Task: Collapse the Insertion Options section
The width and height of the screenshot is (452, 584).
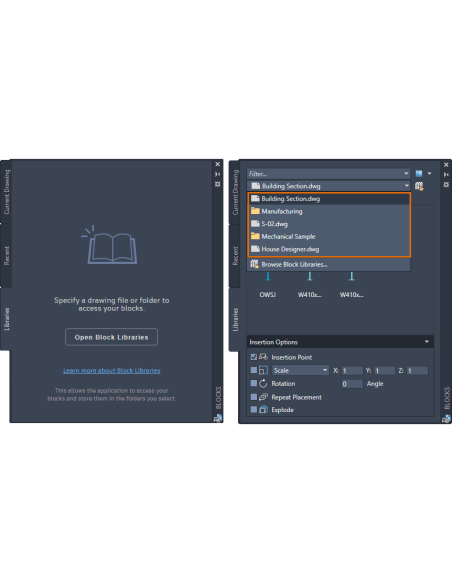Action: 427,342
